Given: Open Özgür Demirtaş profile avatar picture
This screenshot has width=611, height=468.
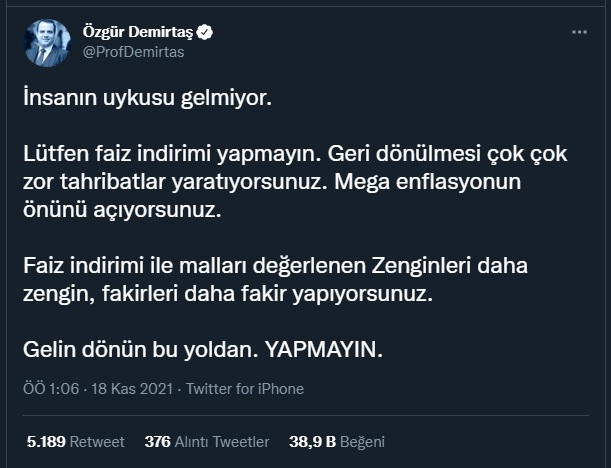Looking at the screenshot, I should coord(47,43).
